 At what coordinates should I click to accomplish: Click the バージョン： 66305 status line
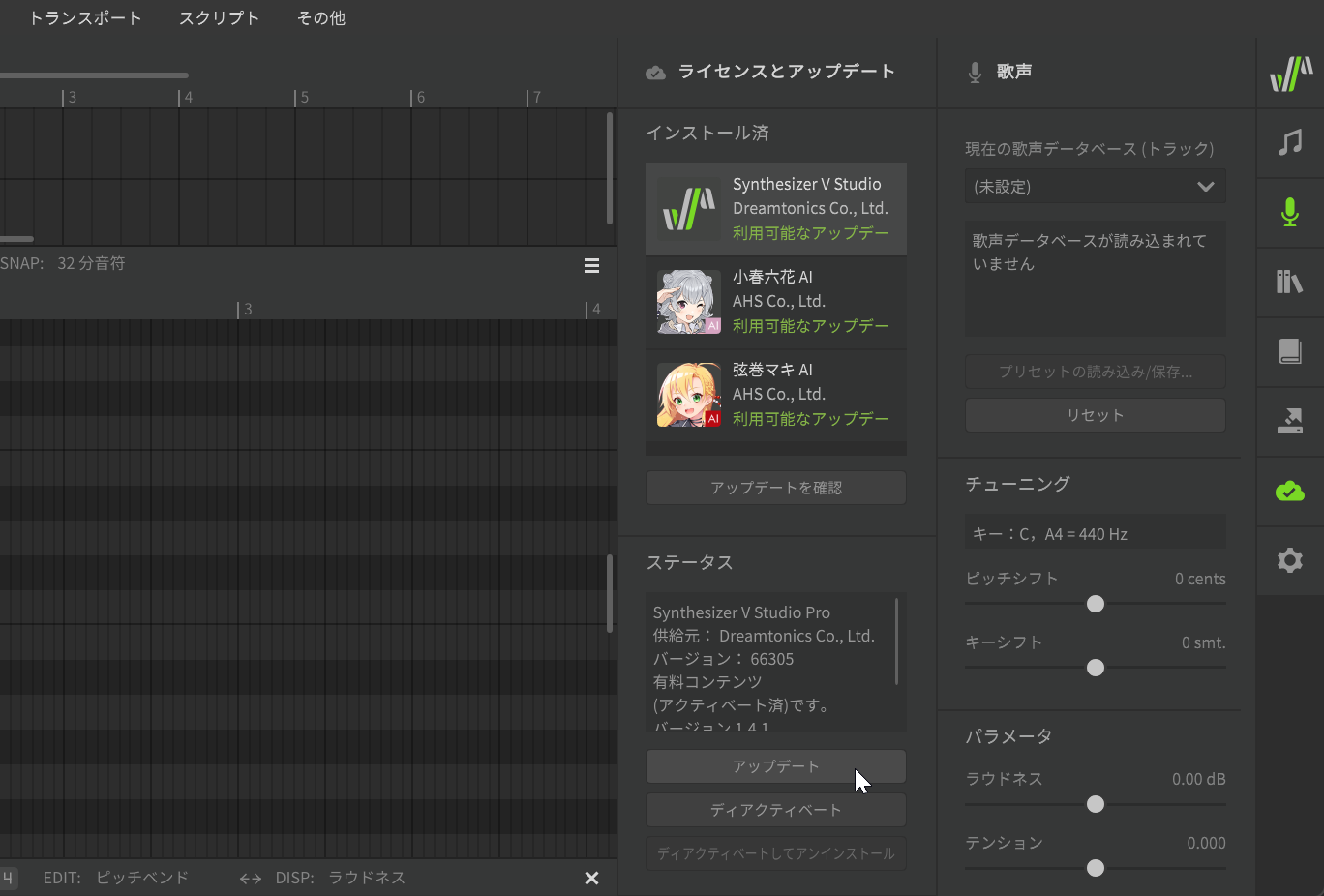coord(724,659)
